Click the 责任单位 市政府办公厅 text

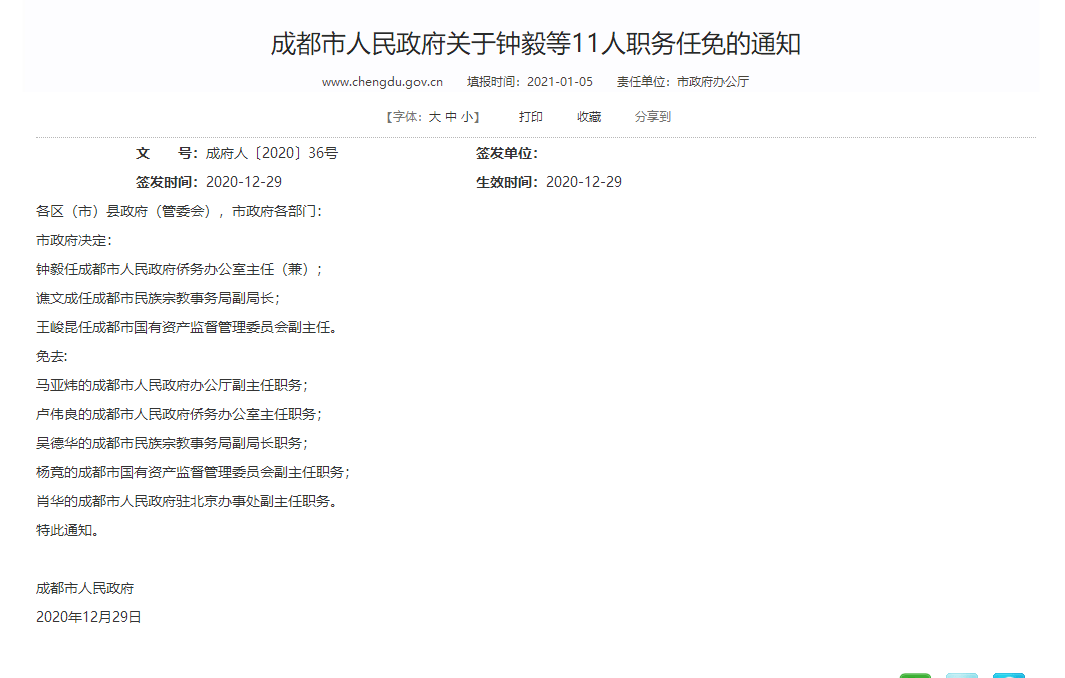tap(682, 82)
